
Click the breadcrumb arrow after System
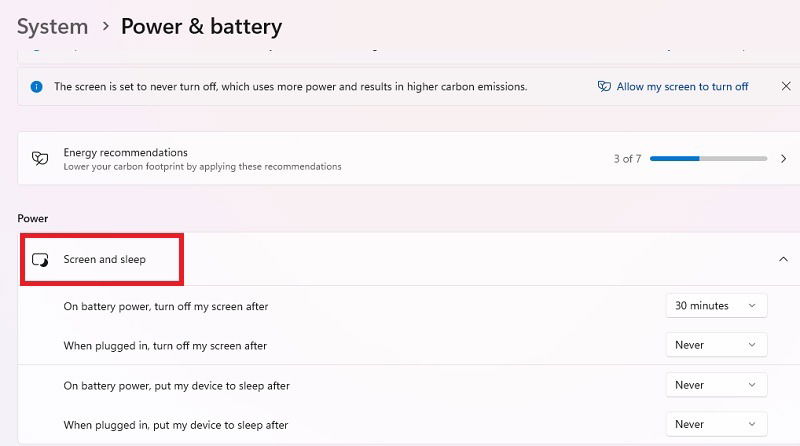pyautogui.click(x=105, y=26)
